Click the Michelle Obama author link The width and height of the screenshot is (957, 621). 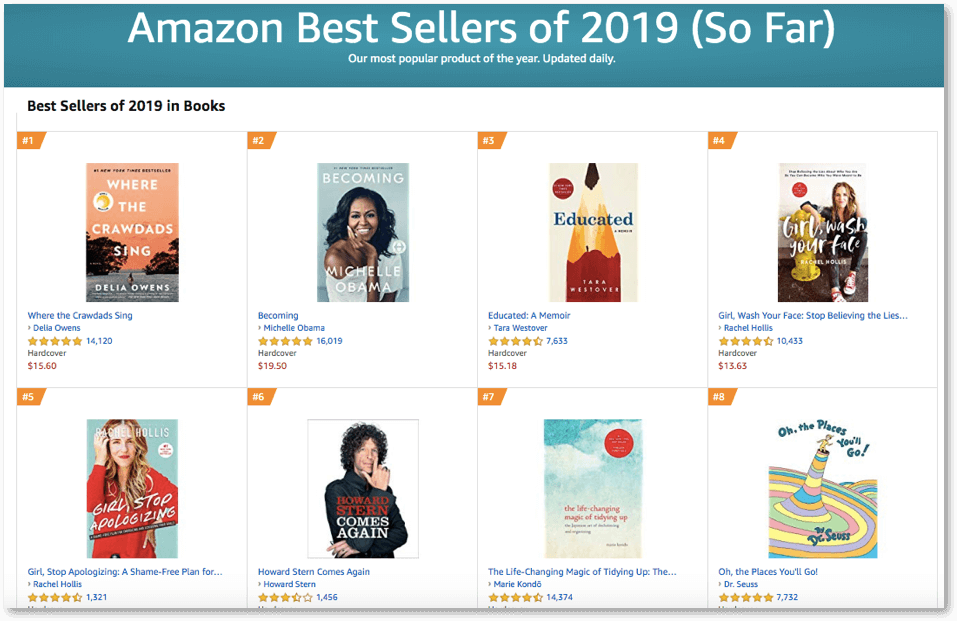click(x=294, y=328)
